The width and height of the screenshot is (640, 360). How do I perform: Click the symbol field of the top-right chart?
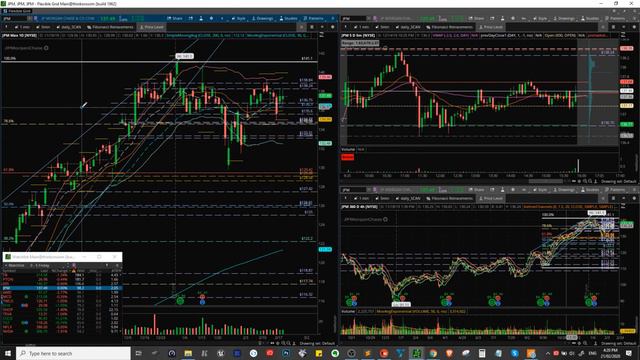(354, 18)
